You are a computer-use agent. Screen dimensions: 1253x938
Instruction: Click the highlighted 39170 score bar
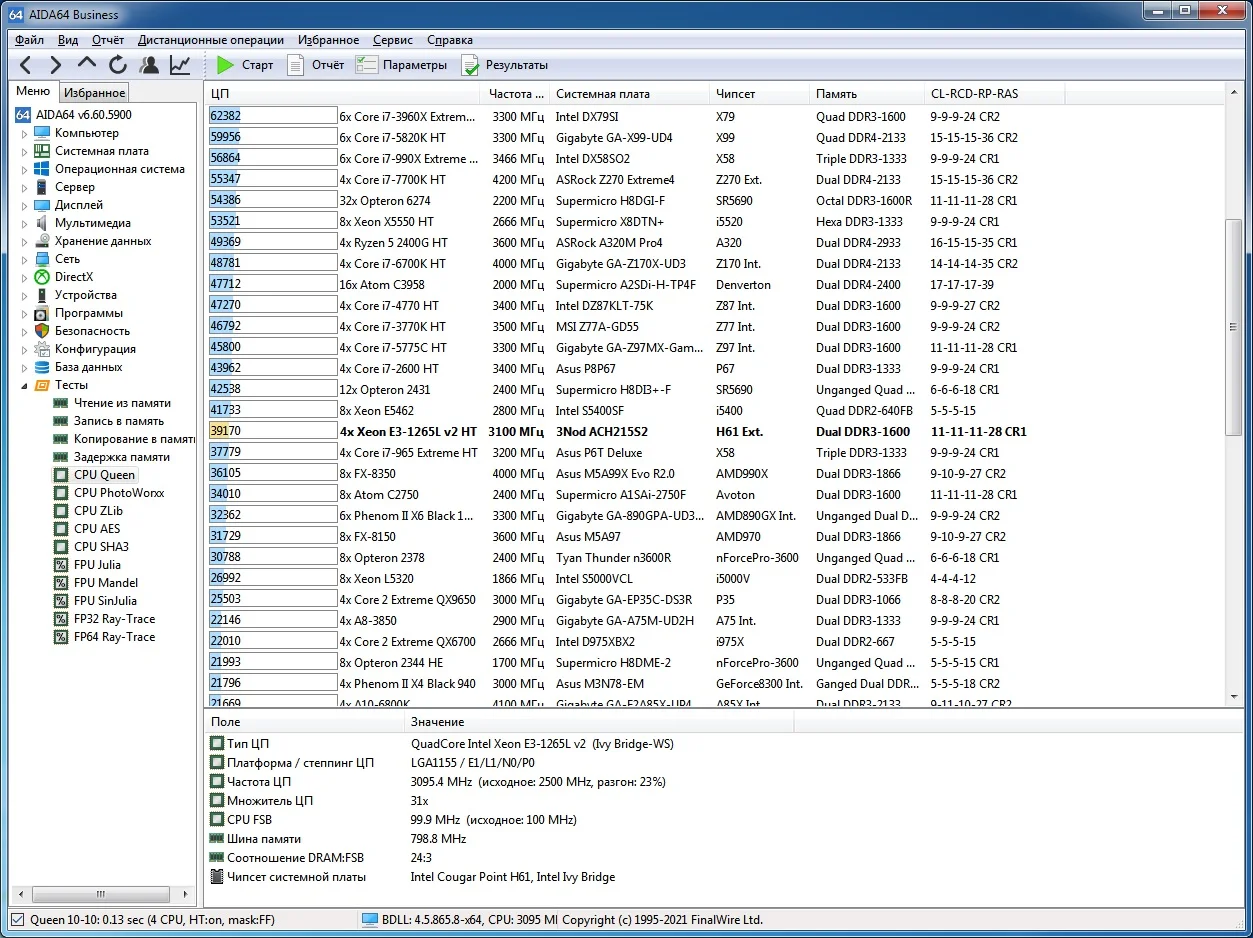tap(273, 432)
